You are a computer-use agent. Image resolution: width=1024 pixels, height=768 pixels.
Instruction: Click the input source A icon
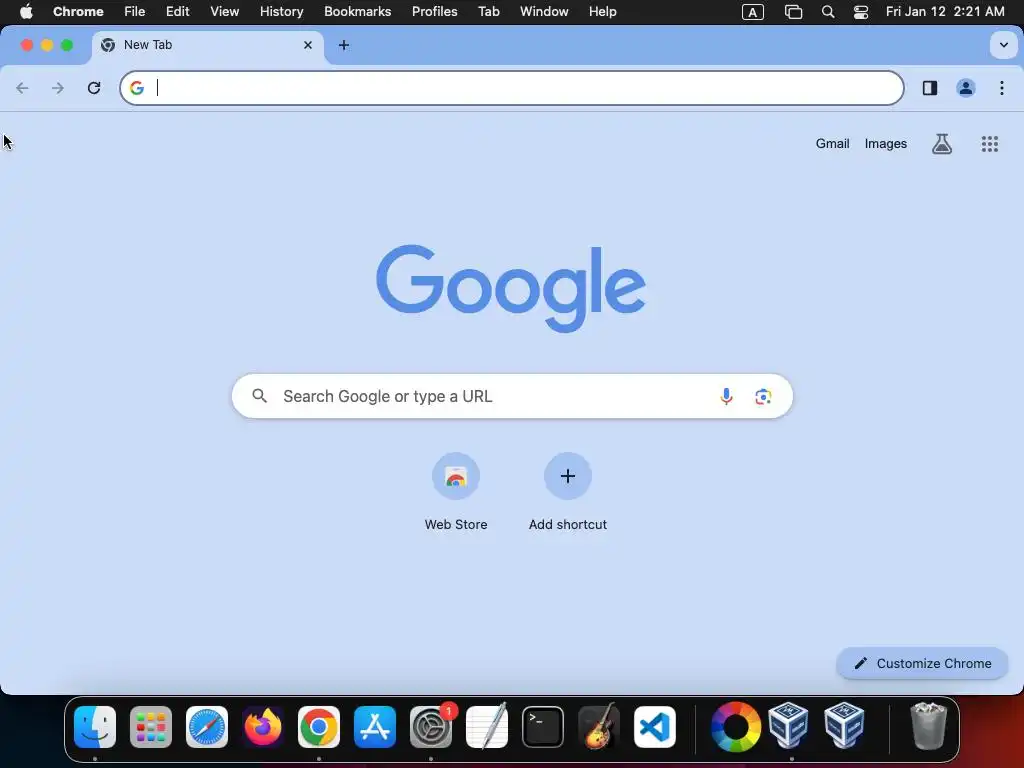coord(753,12)
